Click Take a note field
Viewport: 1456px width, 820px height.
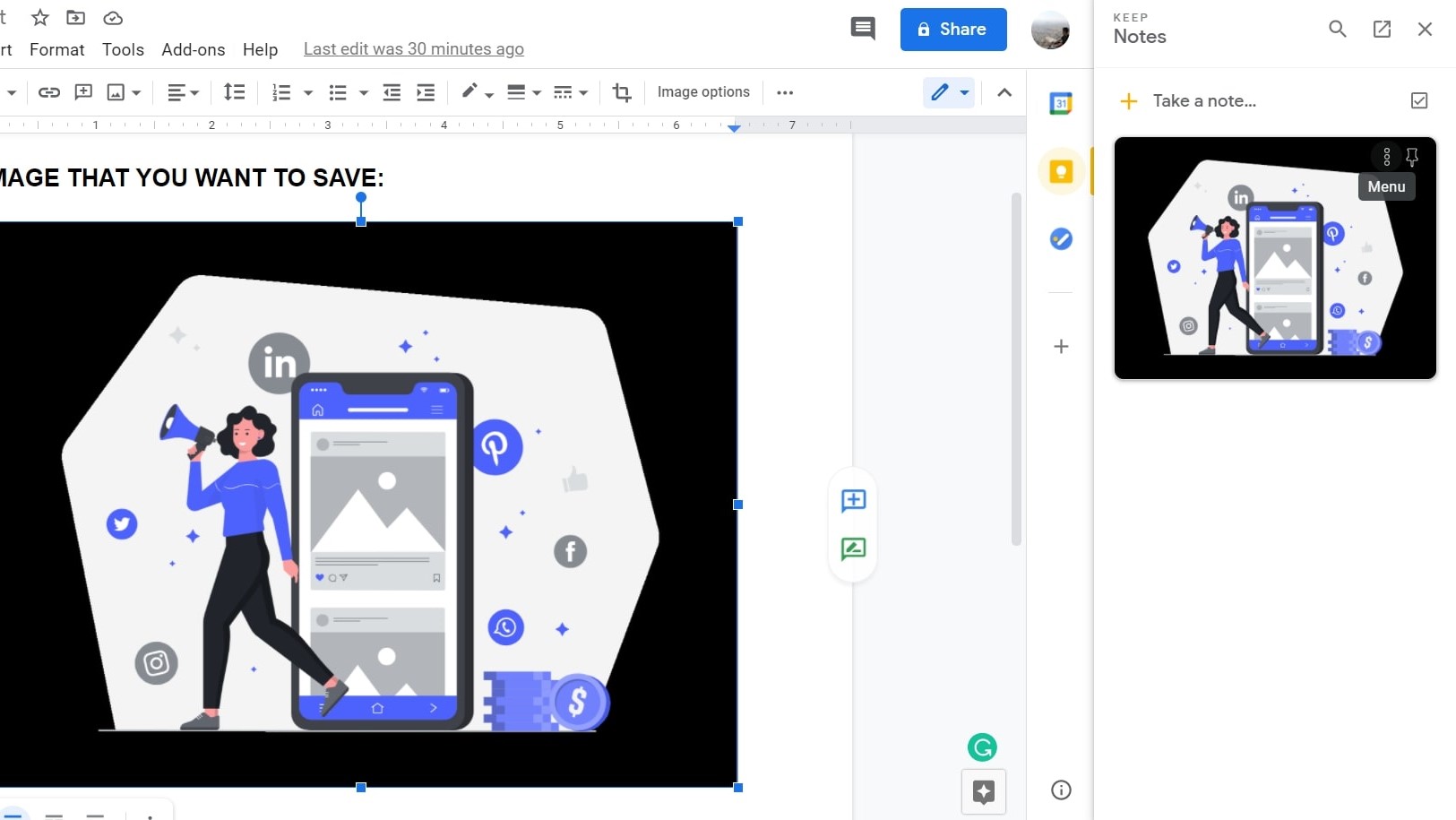coord(1204,100)
